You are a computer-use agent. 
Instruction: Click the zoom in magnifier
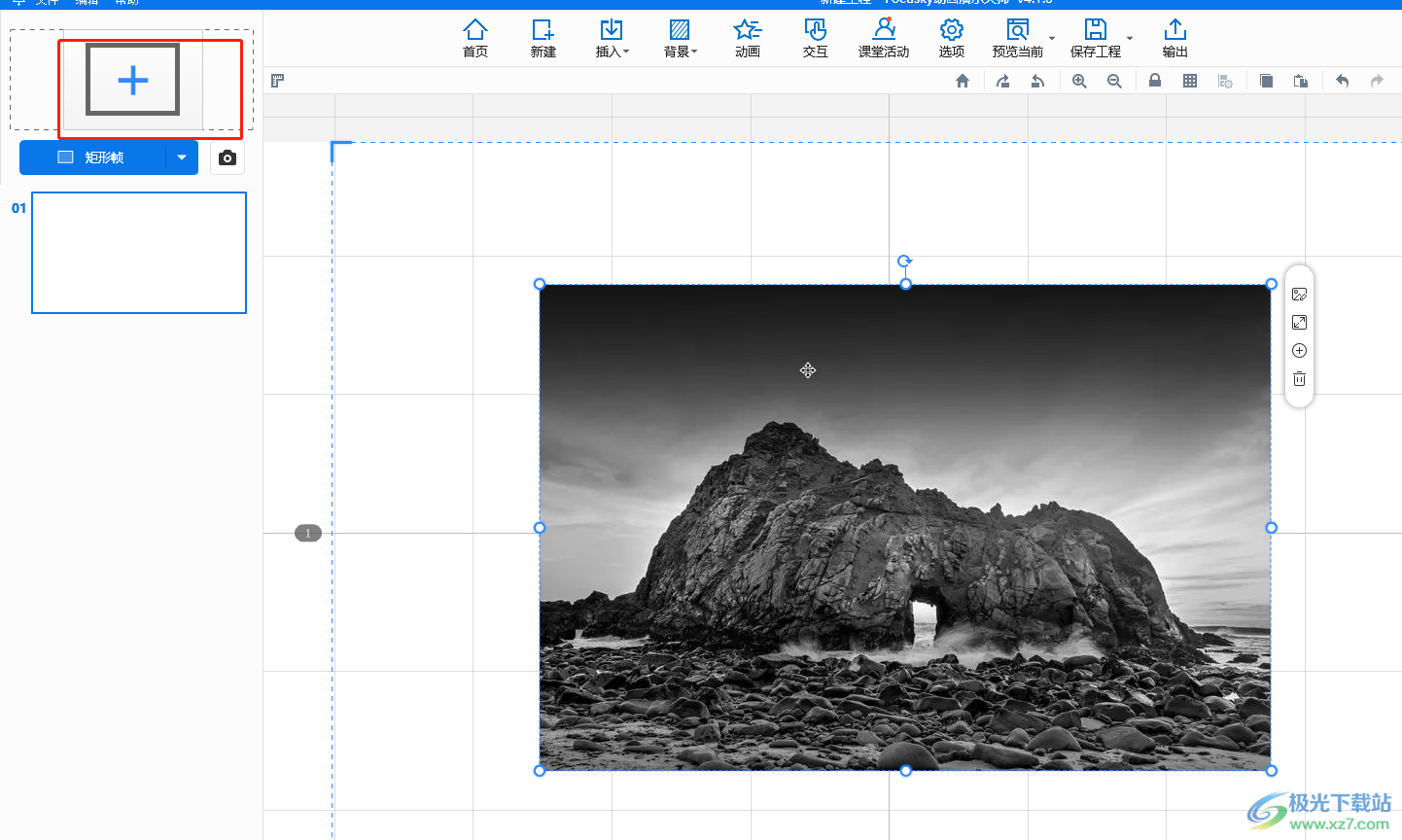tap(1079, 81)
